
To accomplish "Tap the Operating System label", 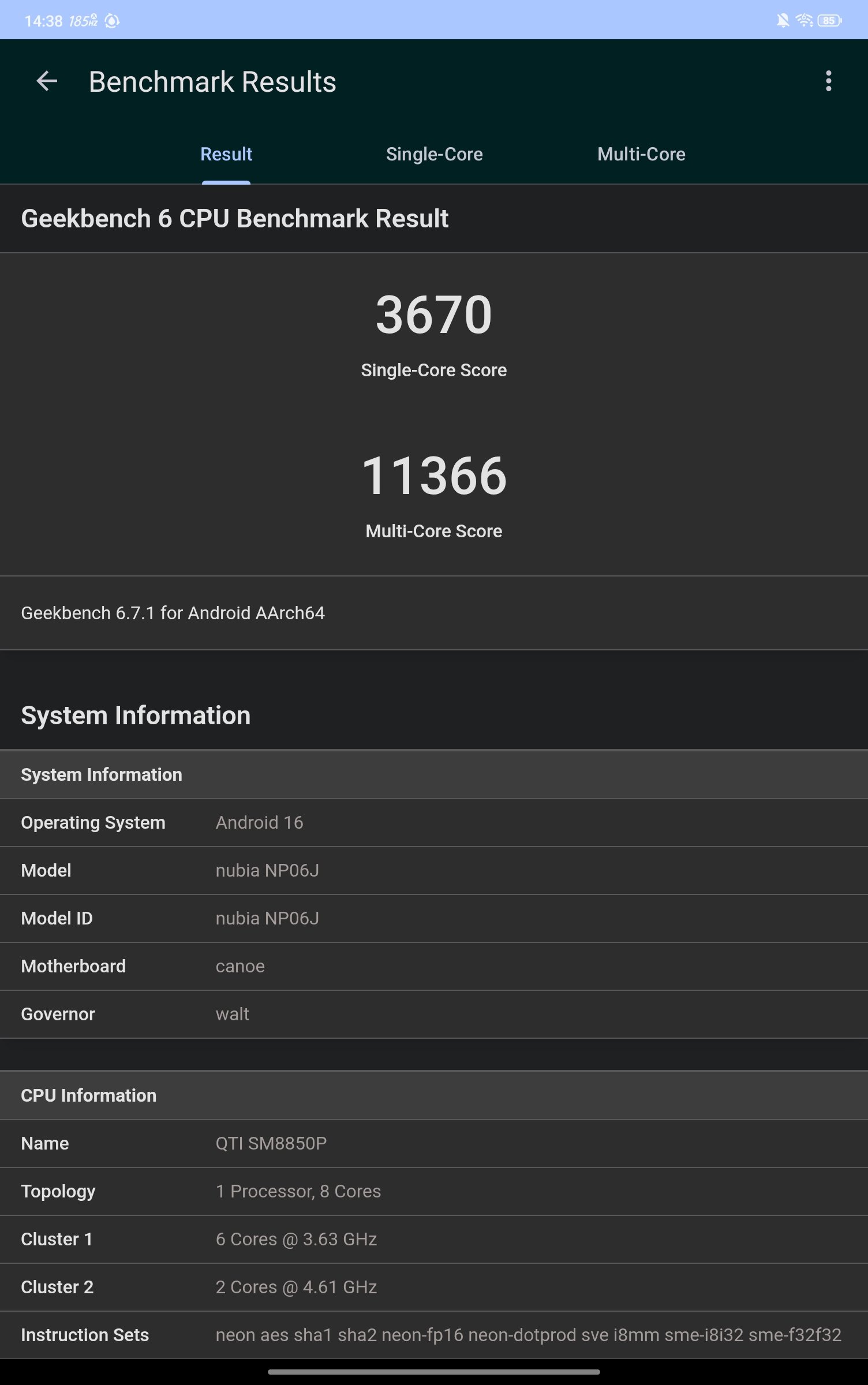I will 93,822.
